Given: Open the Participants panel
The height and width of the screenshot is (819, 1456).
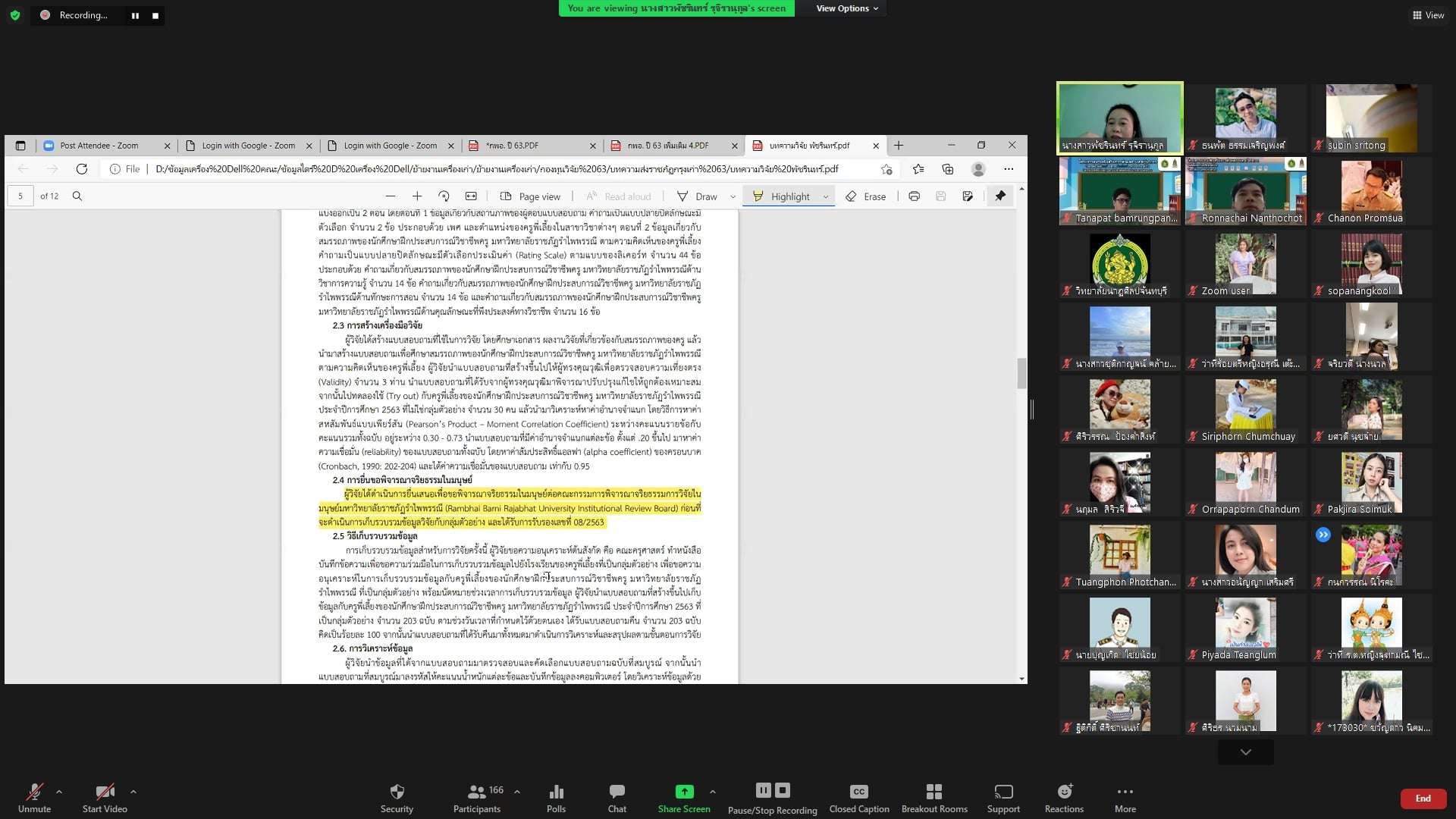Looking at the screenshot, I should 476,792.
